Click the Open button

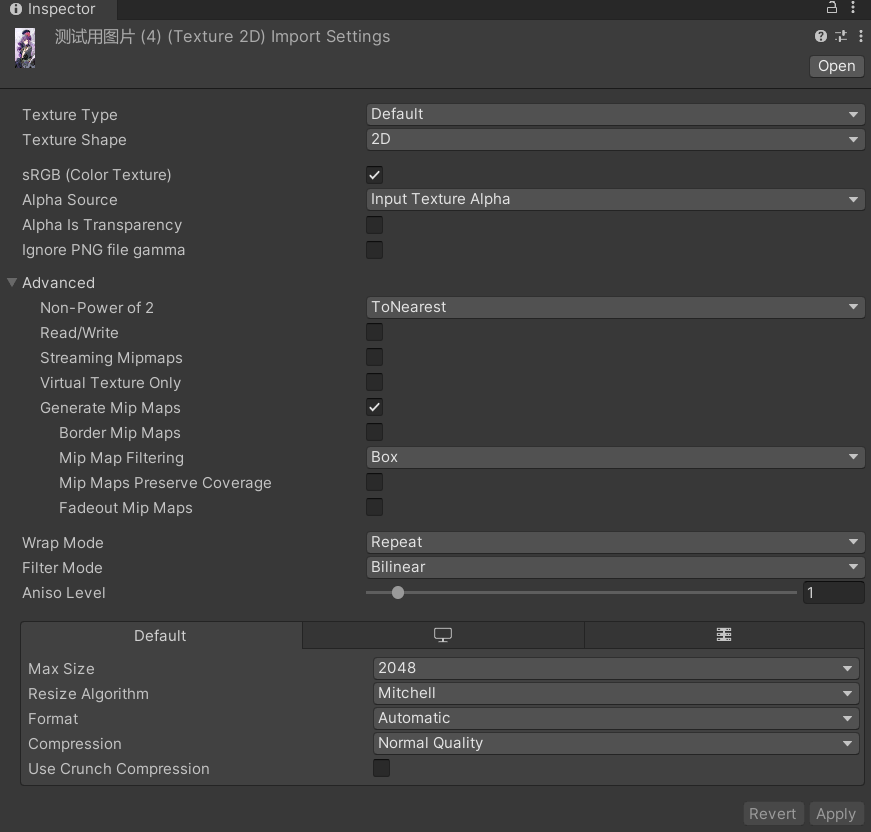pos(836,66)
